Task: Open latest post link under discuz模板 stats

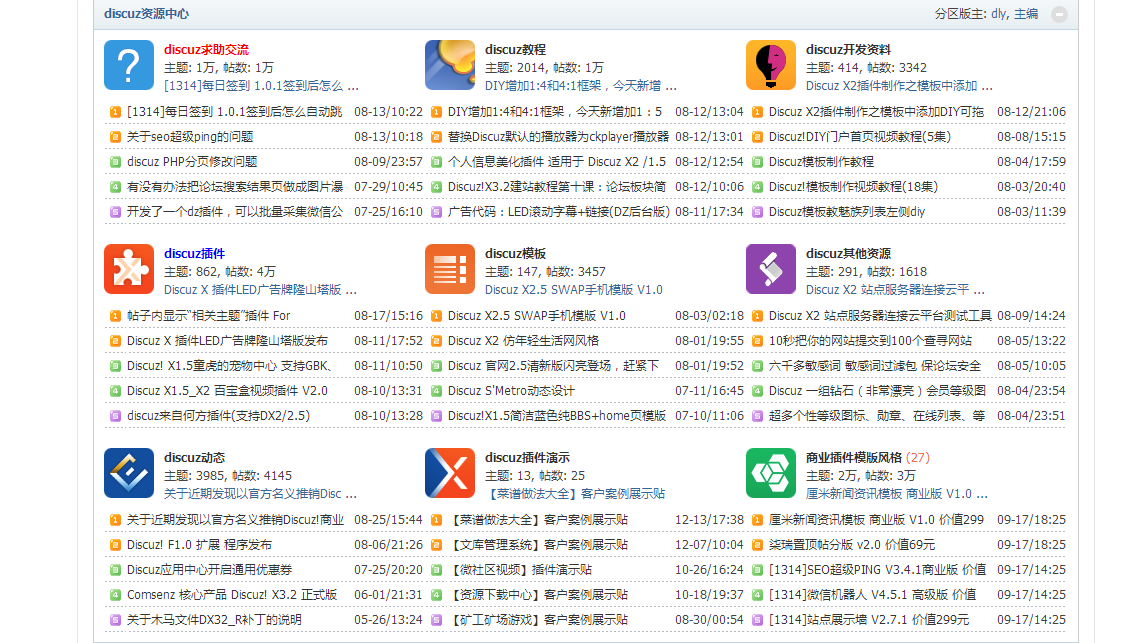Action: (574, 289)
